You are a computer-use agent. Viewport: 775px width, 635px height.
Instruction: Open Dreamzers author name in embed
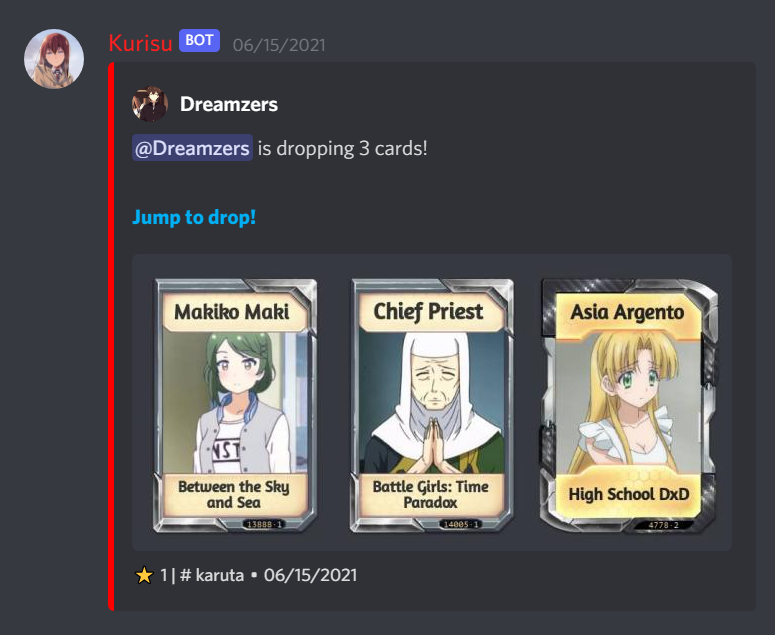tap(229, 104)
